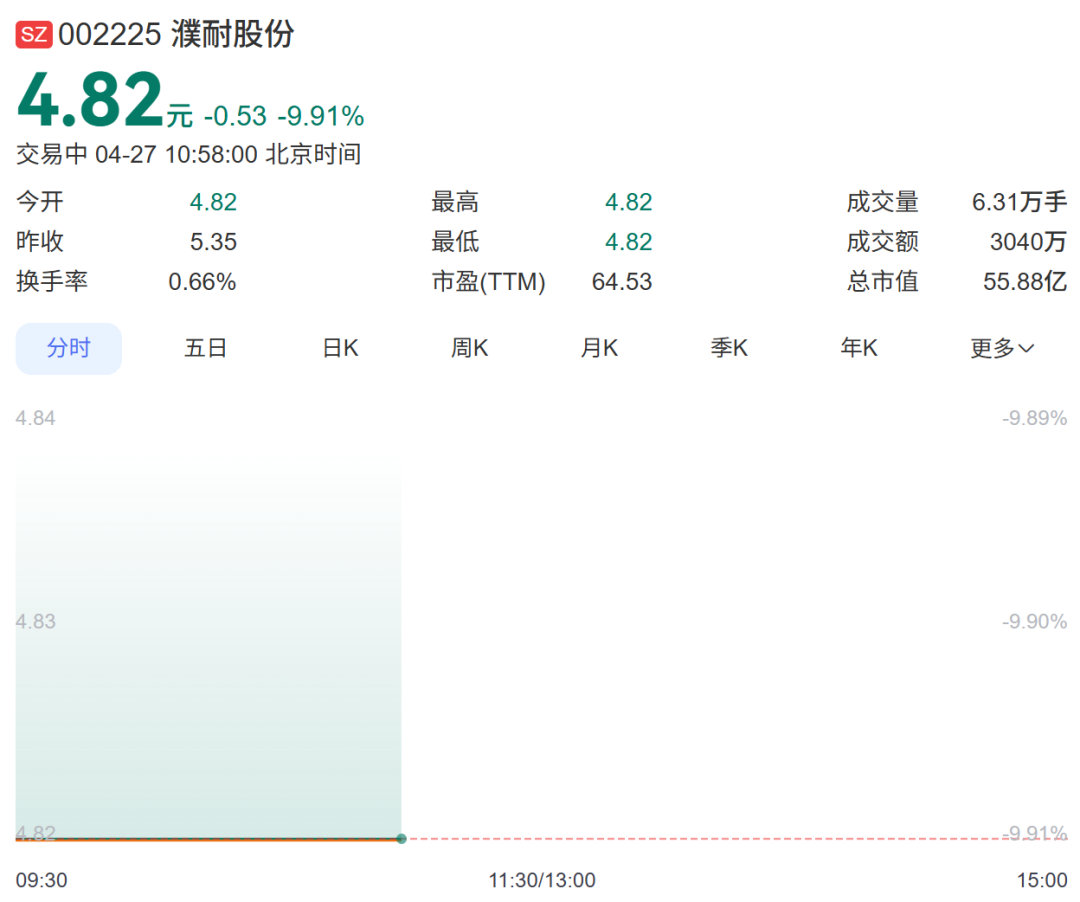The image size is (1080, 902).
Task: Open the 日K daily candlestick tab
Action: click(x=340, y=348)
